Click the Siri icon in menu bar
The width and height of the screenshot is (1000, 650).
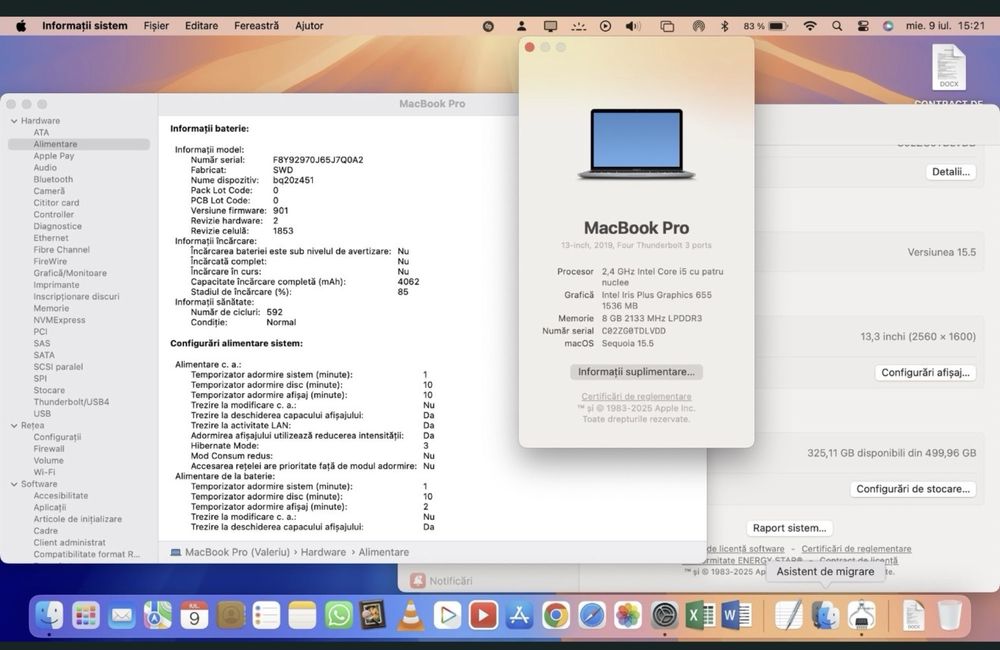point(888,26)
